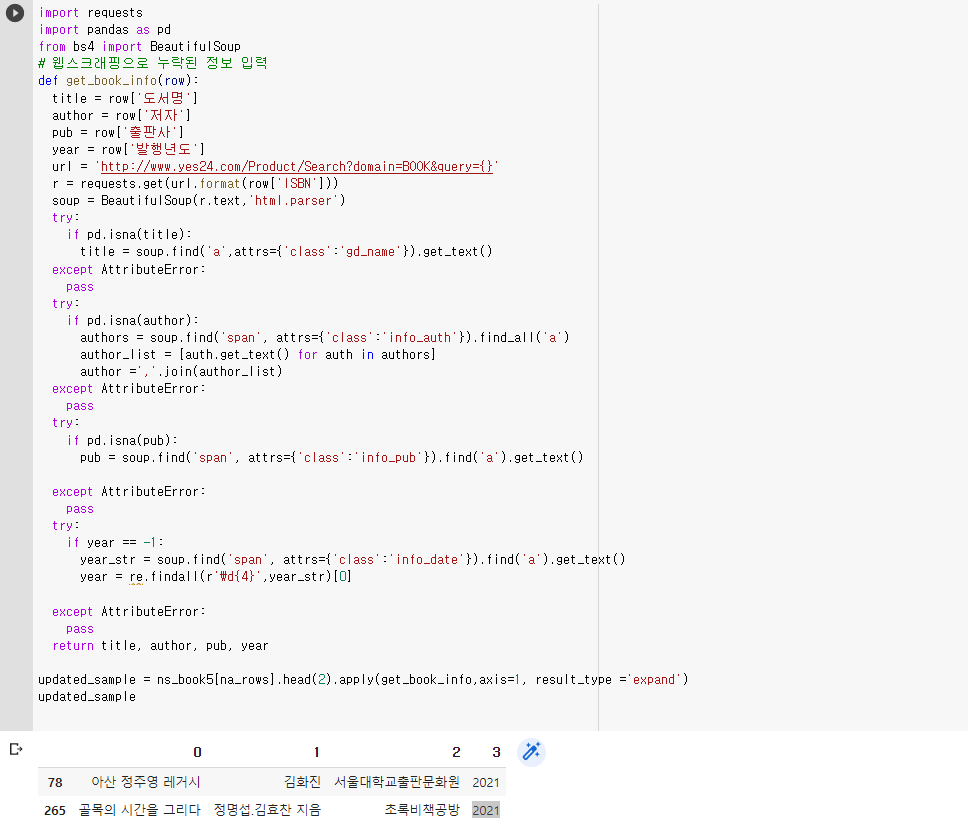Select column header 2 in the output table
This screenshot has width=968, height=830.
[456, 752]
